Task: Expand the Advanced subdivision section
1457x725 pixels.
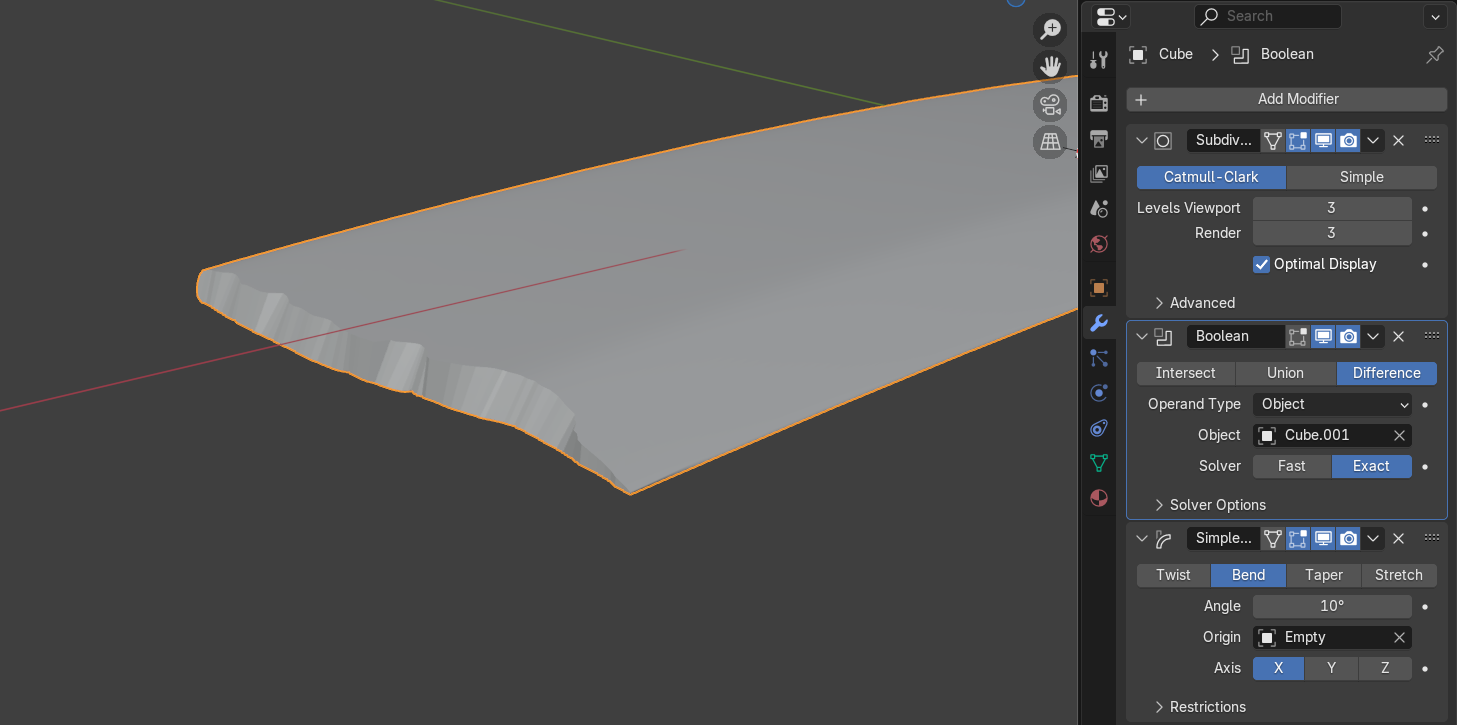Action: (1202, 303)
